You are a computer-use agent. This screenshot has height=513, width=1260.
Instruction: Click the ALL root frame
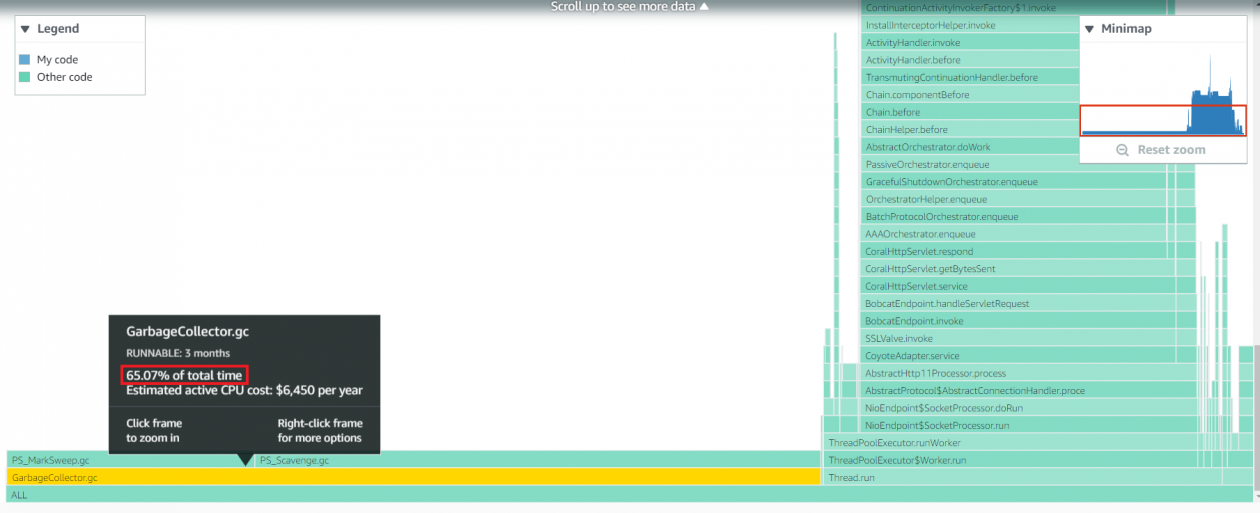coord(600,495)
